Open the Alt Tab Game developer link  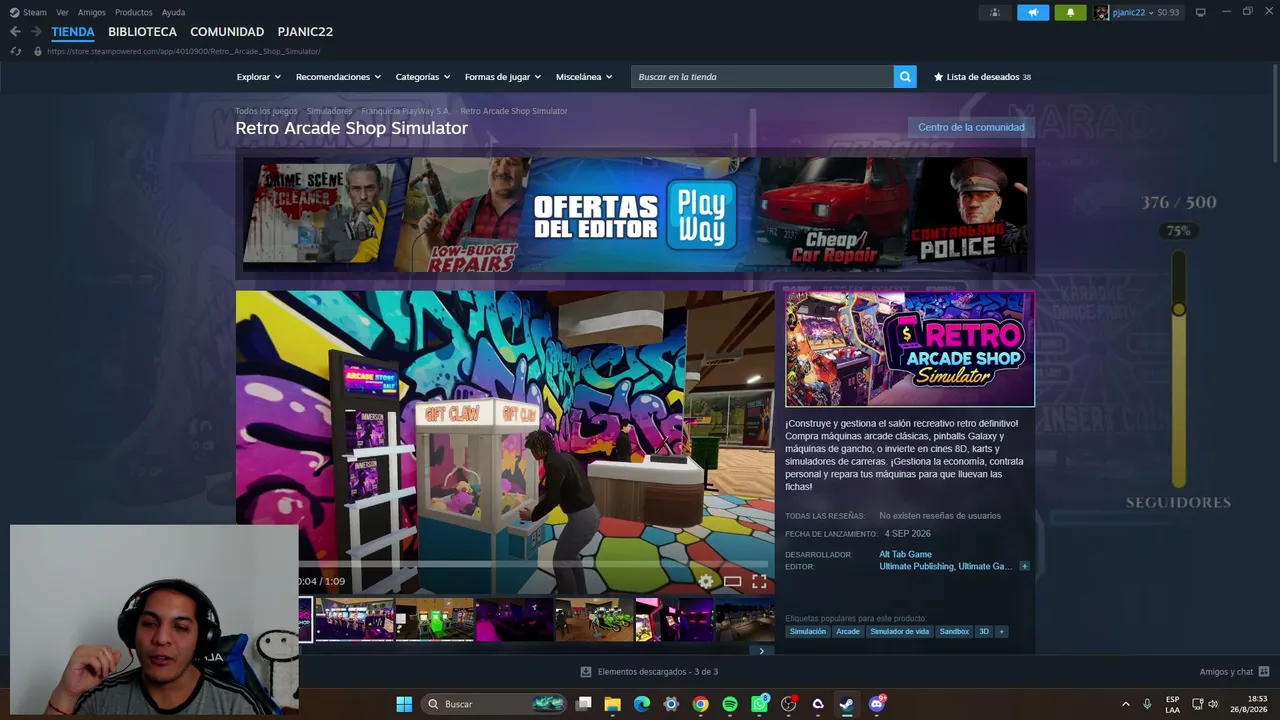[x=905, y=554]
